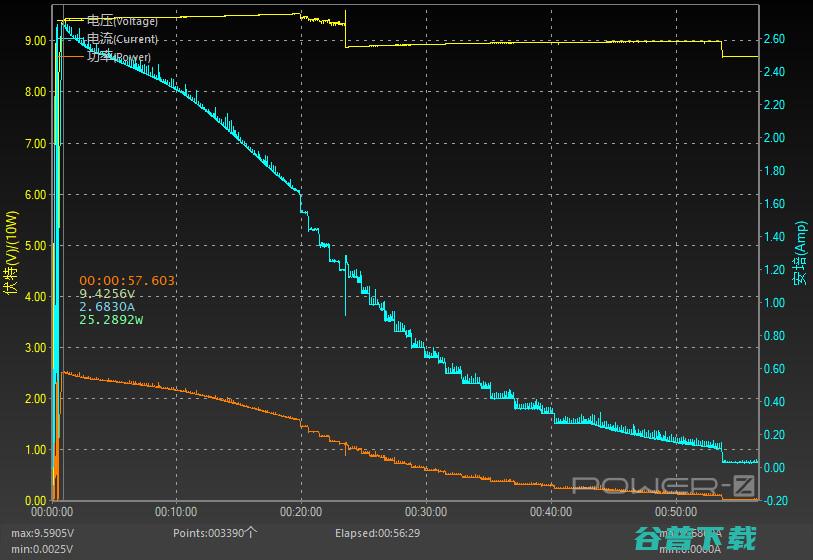The height and width of the screenshot is (560, 813).
Task: Click the 00:40:00 time axis label
Action: (x=551, y=512)
